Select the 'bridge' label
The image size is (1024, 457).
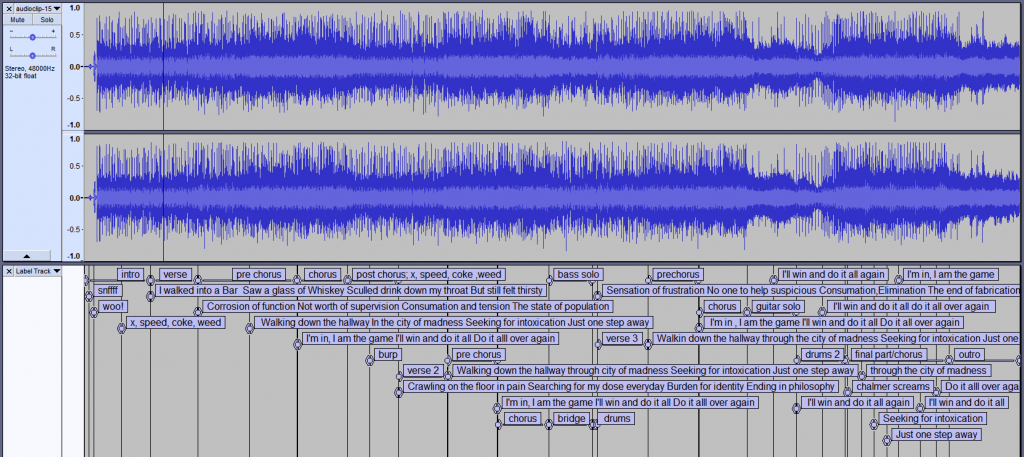571,418
